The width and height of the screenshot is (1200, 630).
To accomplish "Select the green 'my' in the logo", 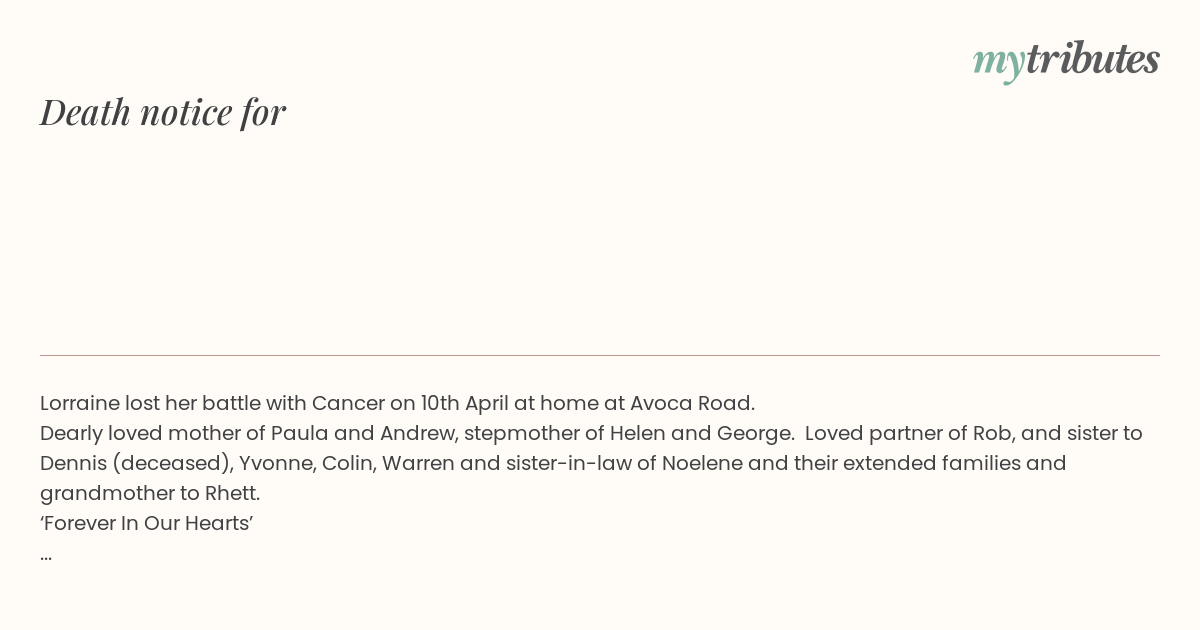I will click(998, 63).
